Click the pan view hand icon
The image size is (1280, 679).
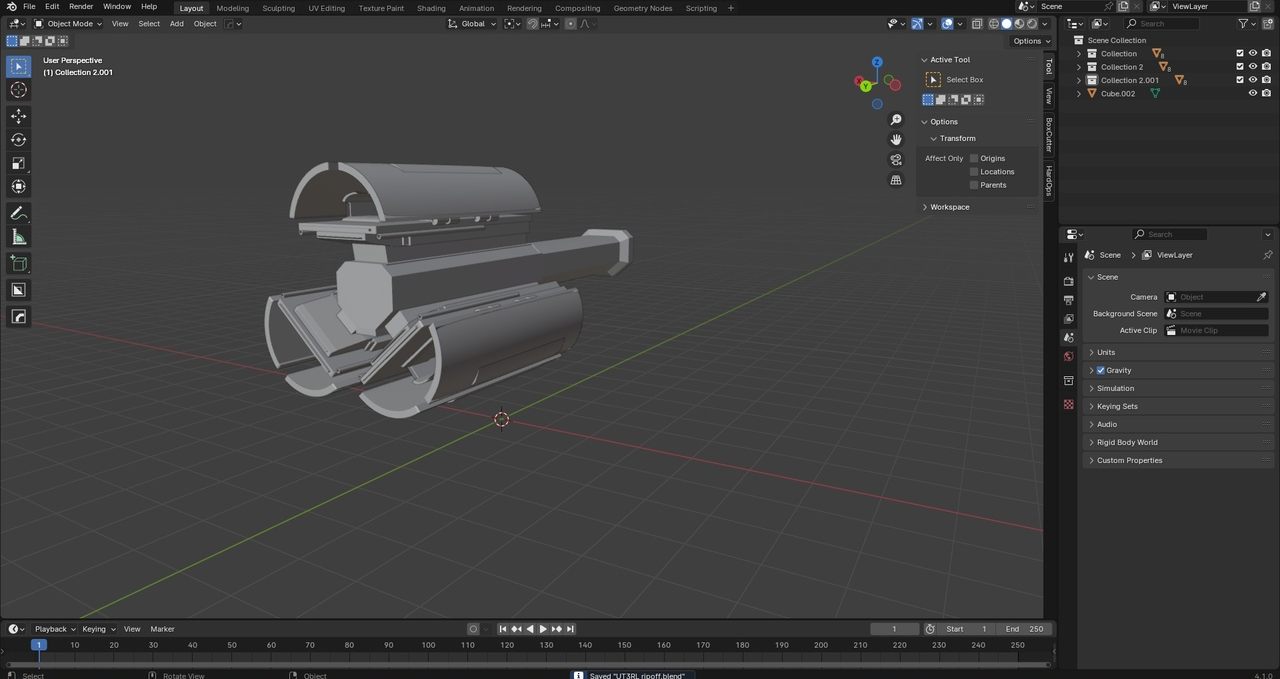(x=896, y=139)
